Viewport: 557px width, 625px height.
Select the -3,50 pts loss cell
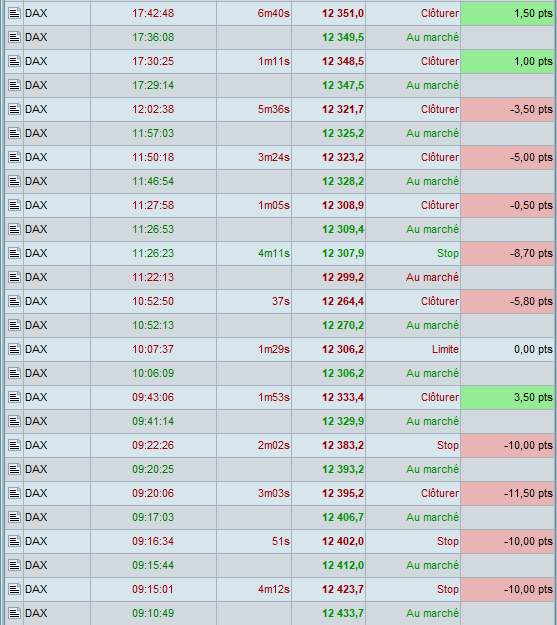[508, 109]
